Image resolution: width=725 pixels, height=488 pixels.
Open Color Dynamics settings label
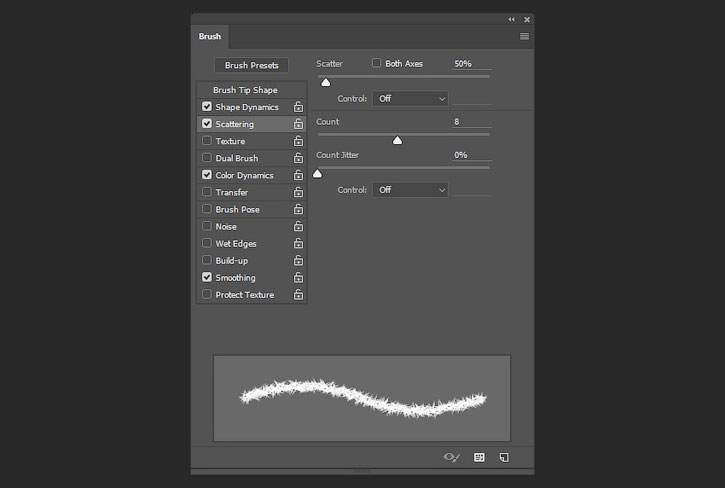(x=244, y=175)
